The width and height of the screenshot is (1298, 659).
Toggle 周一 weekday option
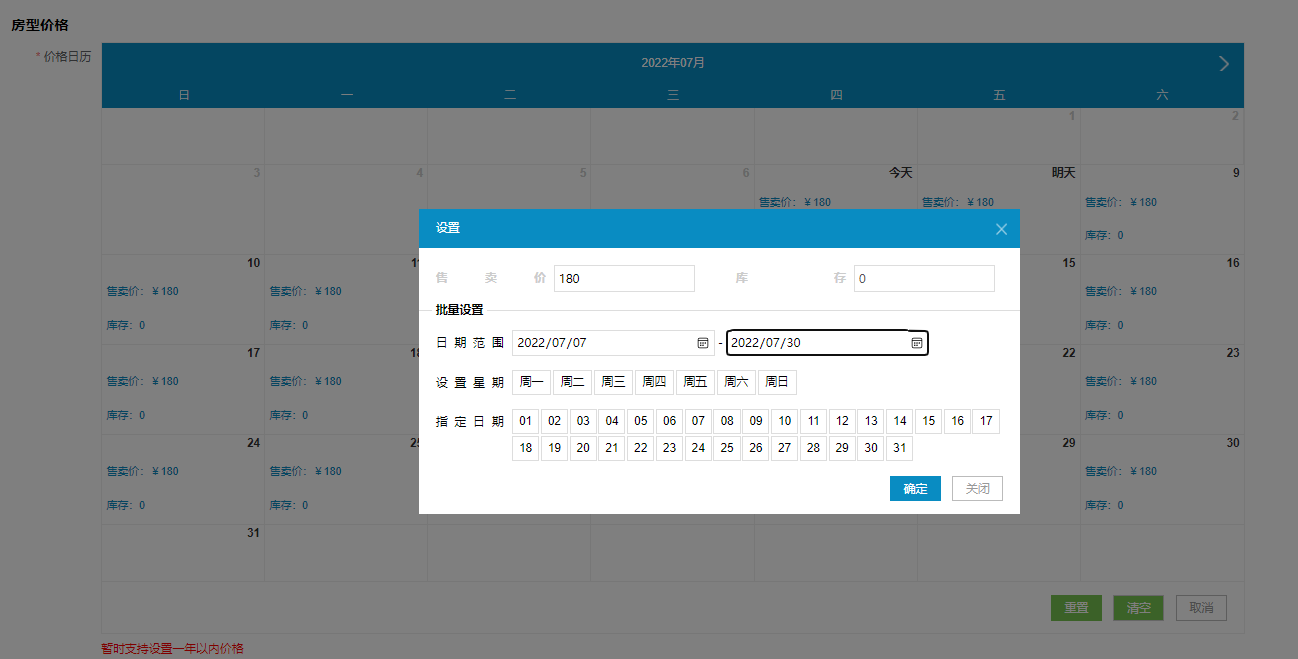click(x=531, y=382)
